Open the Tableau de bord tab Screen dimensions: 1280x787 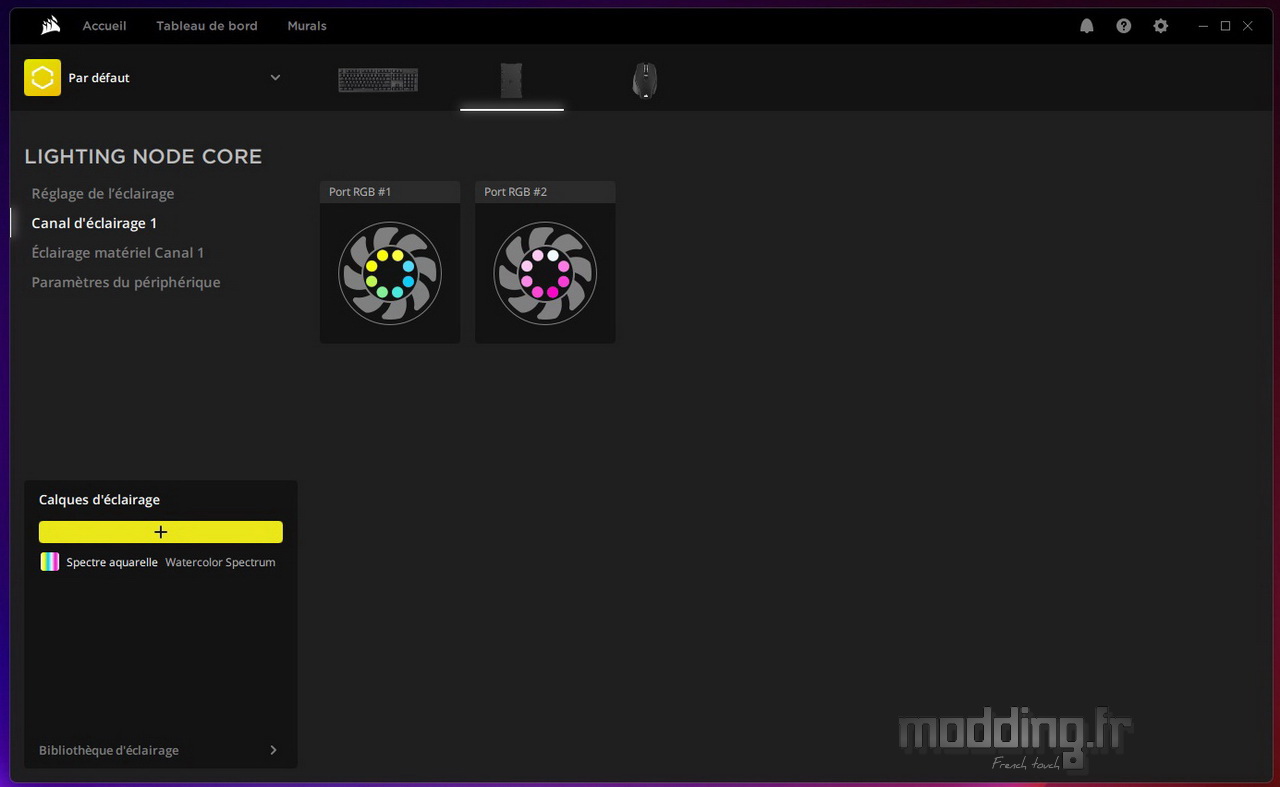click(x=207, y=26)
